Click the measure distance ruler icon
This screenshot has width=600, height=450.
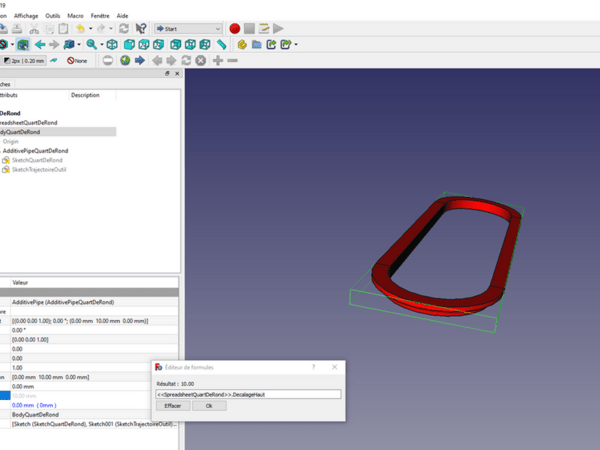click(x=221, y=45)
